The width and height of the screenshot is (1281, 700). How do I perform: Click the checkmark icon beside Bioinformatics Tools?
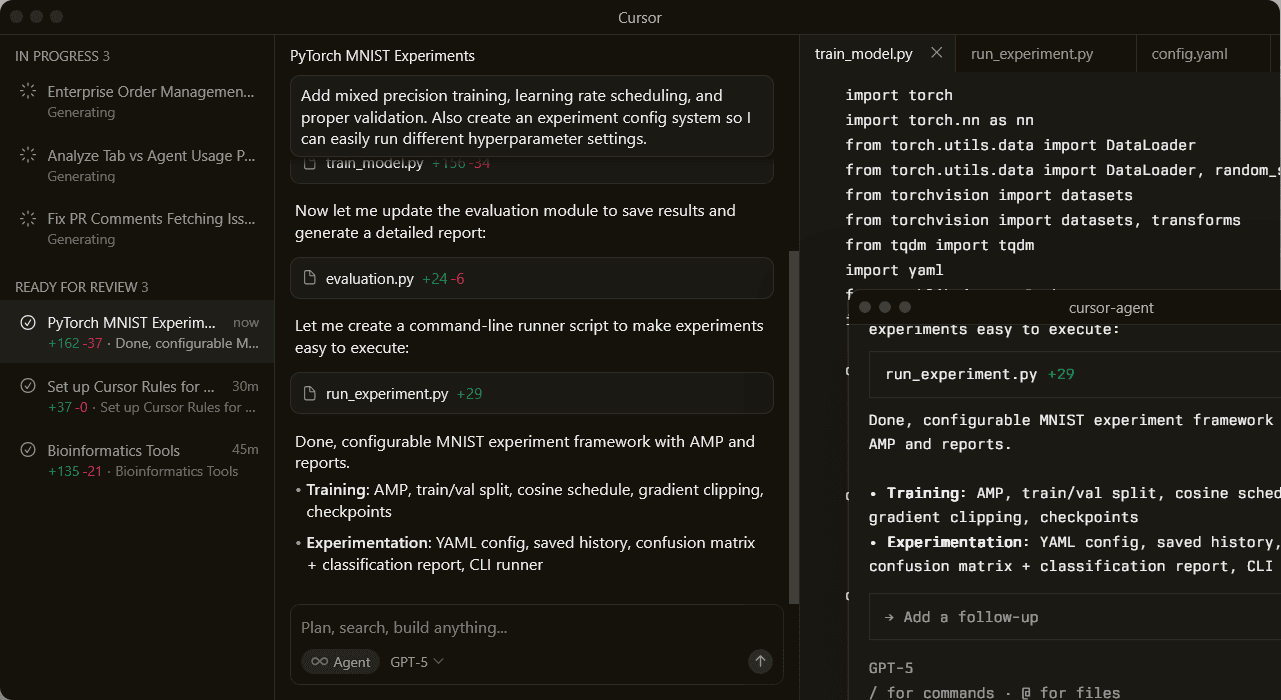28,451
